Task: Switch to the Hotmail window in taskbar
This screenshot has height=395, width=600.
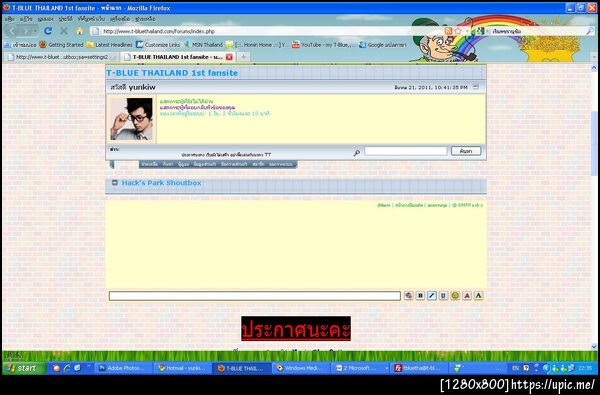Action: tap(183, 368)
